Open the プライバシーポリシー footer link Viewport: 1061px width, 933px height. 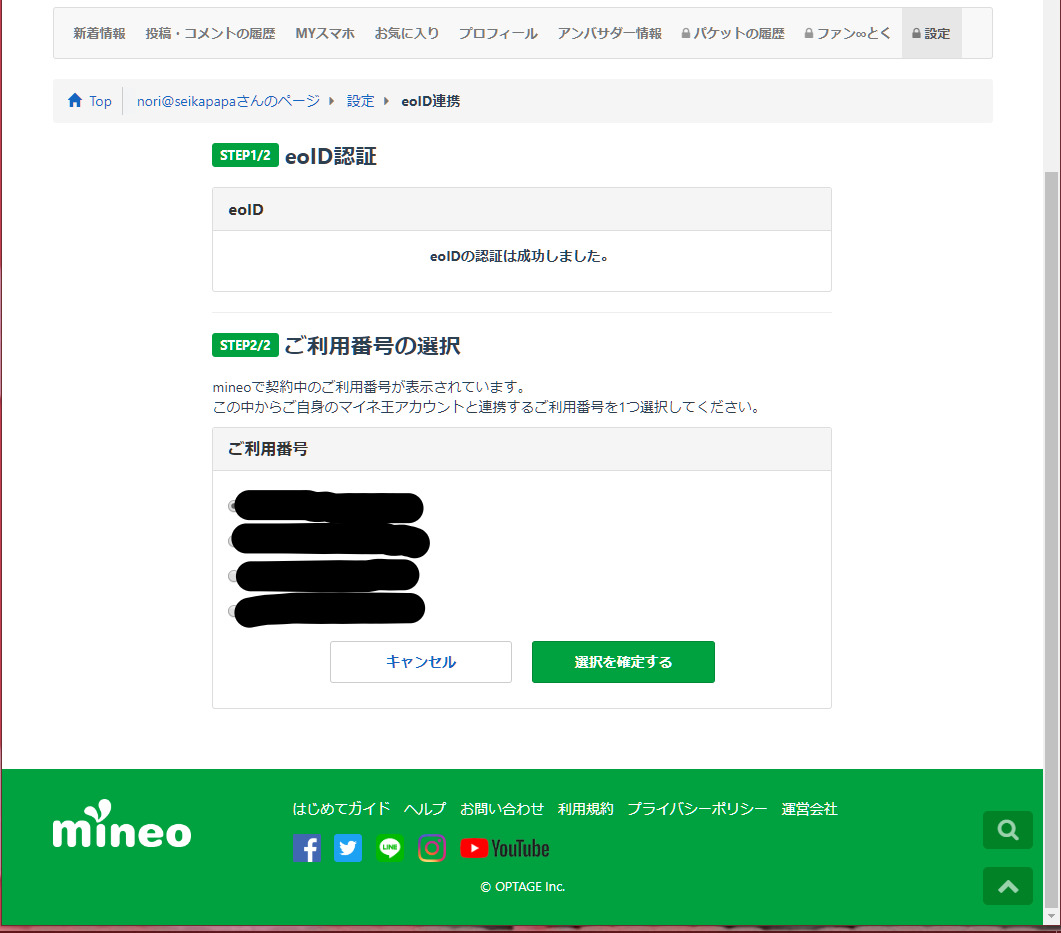(697, 809)
